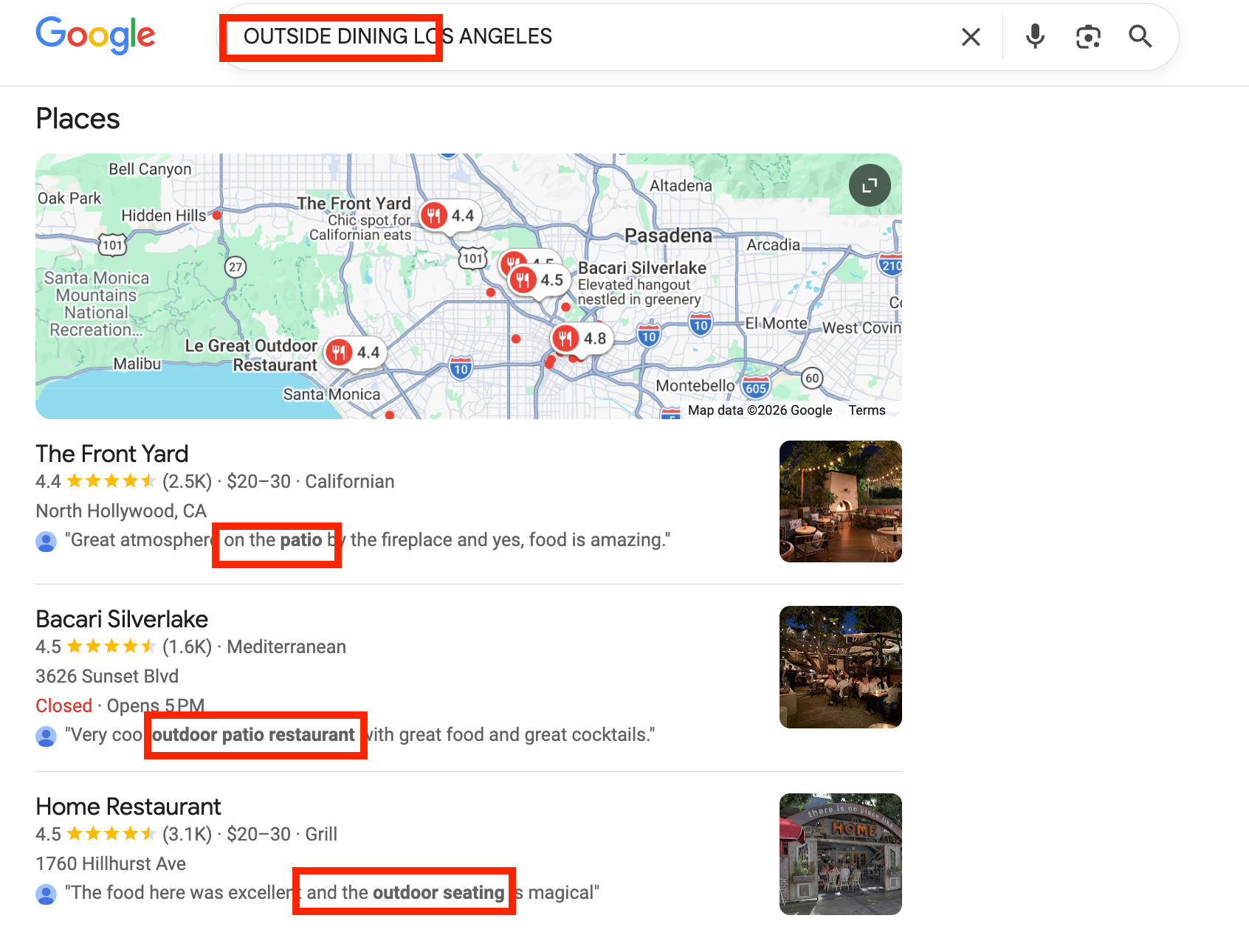Open Home Restaurant listing title

click(x=128, y=807)
